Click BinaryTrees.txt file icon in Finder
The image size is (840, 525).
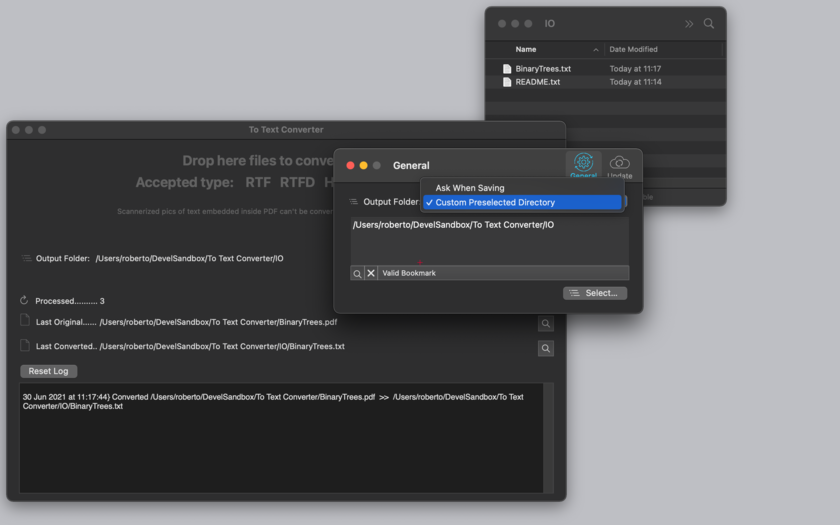point(507,69)
